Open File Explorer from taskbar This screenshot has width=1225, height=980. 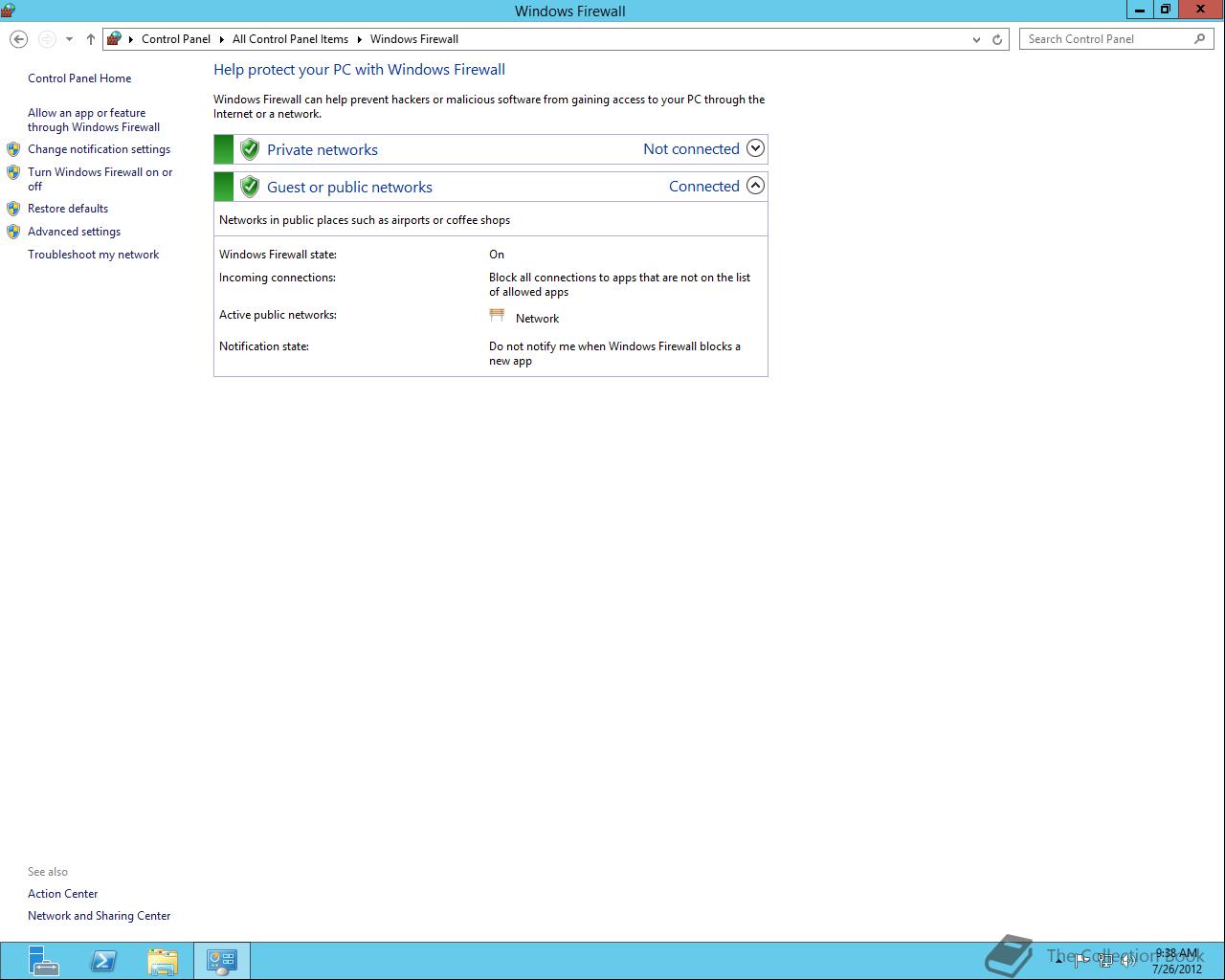point(163,961)
